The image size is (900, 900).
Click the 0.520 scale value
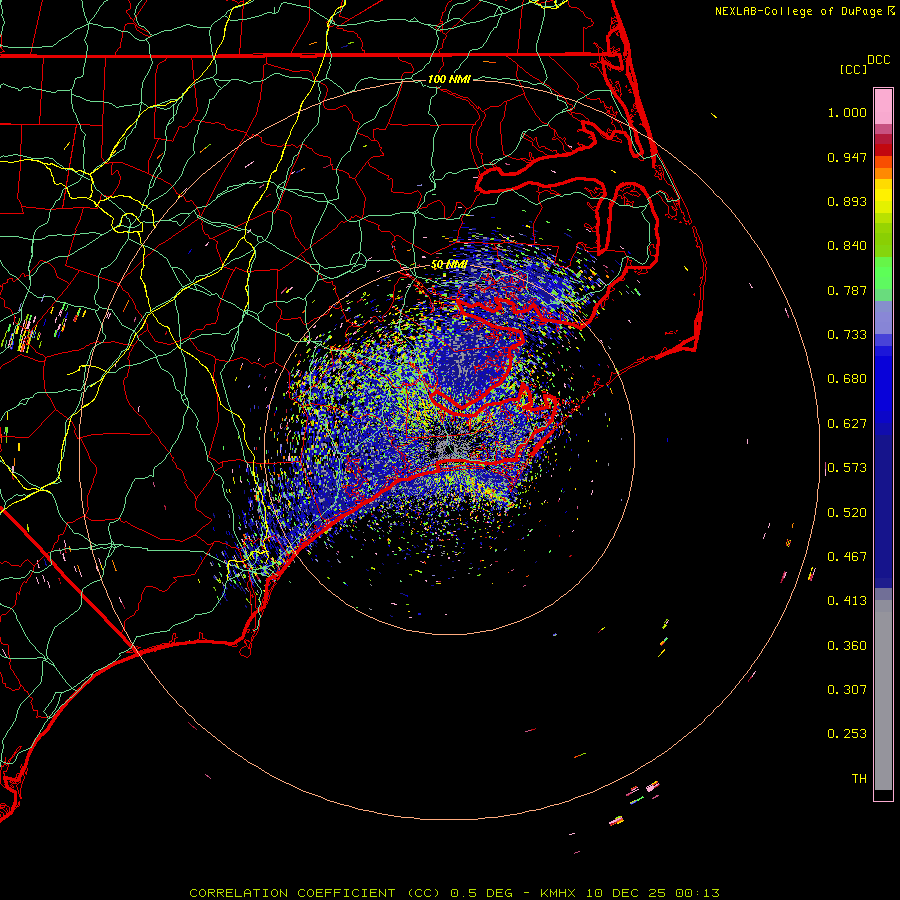coord(847,513)
